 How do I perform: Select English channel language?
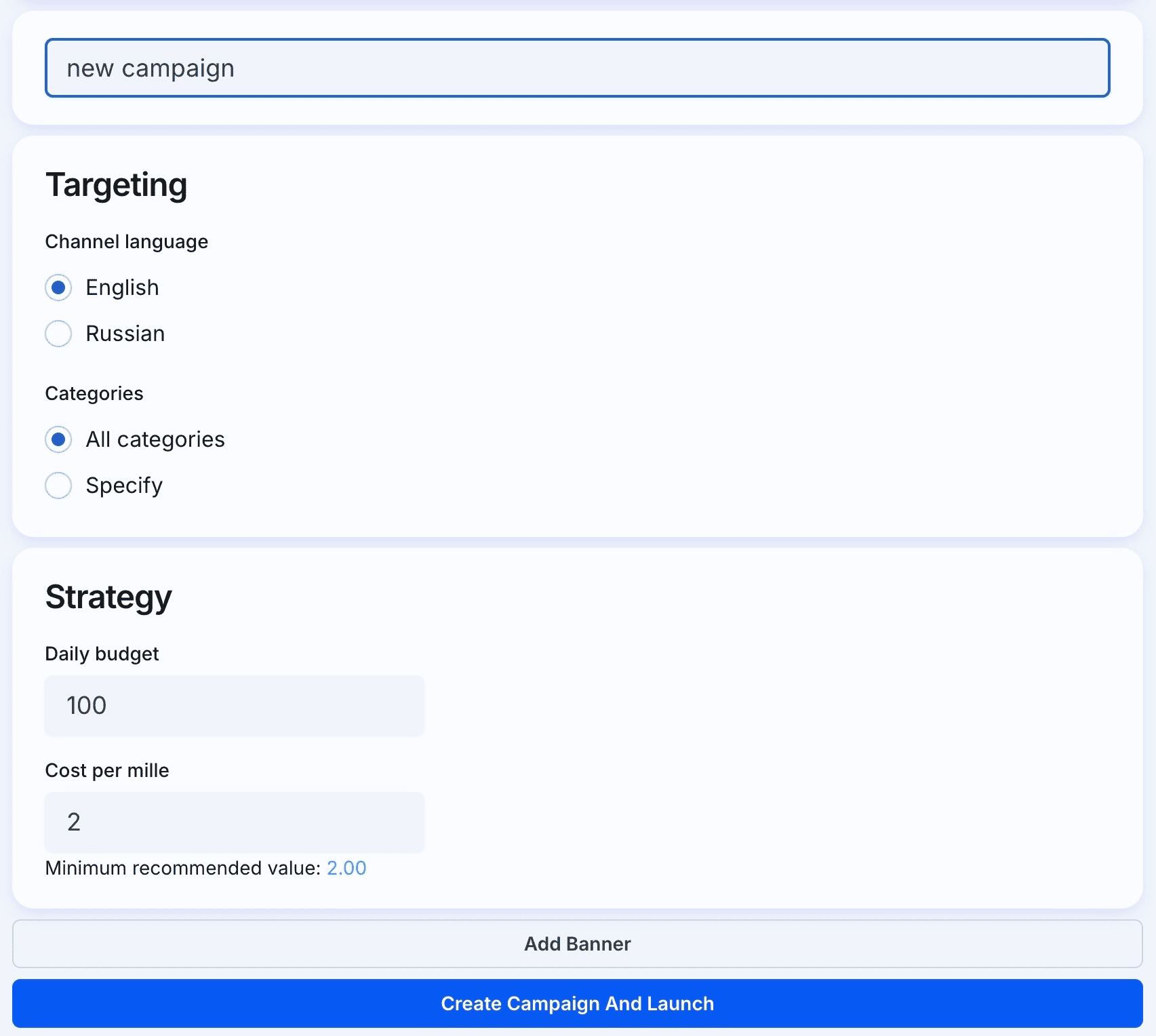[x=58, y=287]
